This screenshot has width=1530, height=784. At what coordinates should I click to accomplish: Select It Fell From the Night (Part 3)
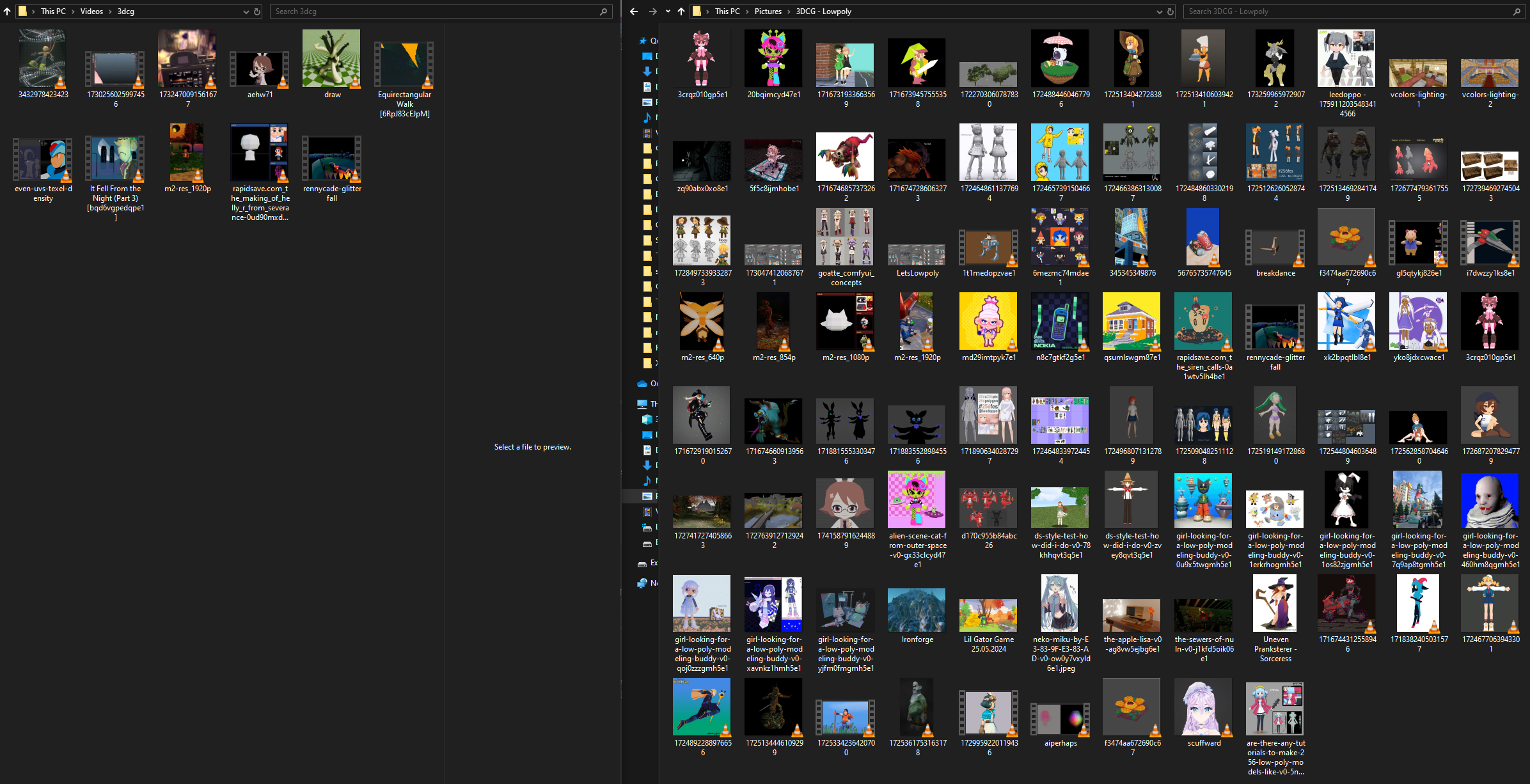pos(115,178)
